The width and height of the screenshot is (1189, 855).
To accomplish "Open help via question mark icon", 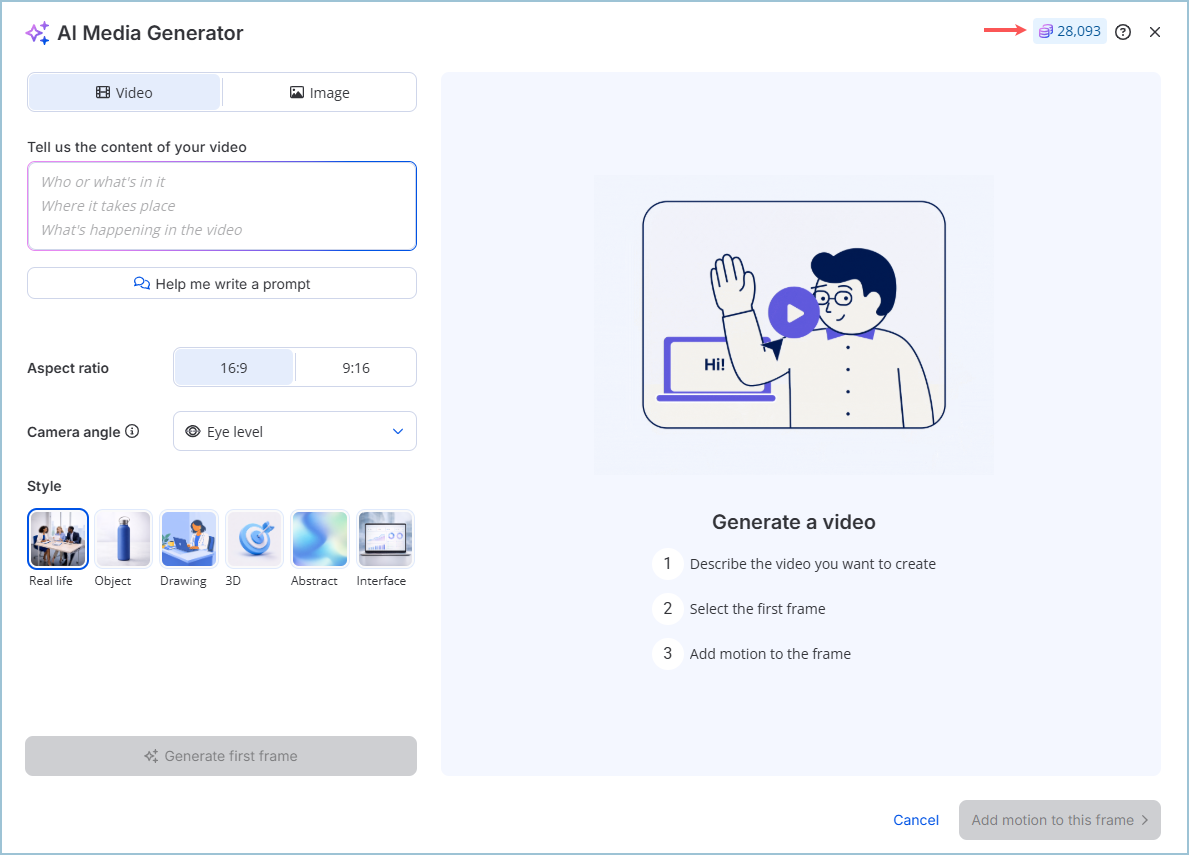I will (1123, 32).
